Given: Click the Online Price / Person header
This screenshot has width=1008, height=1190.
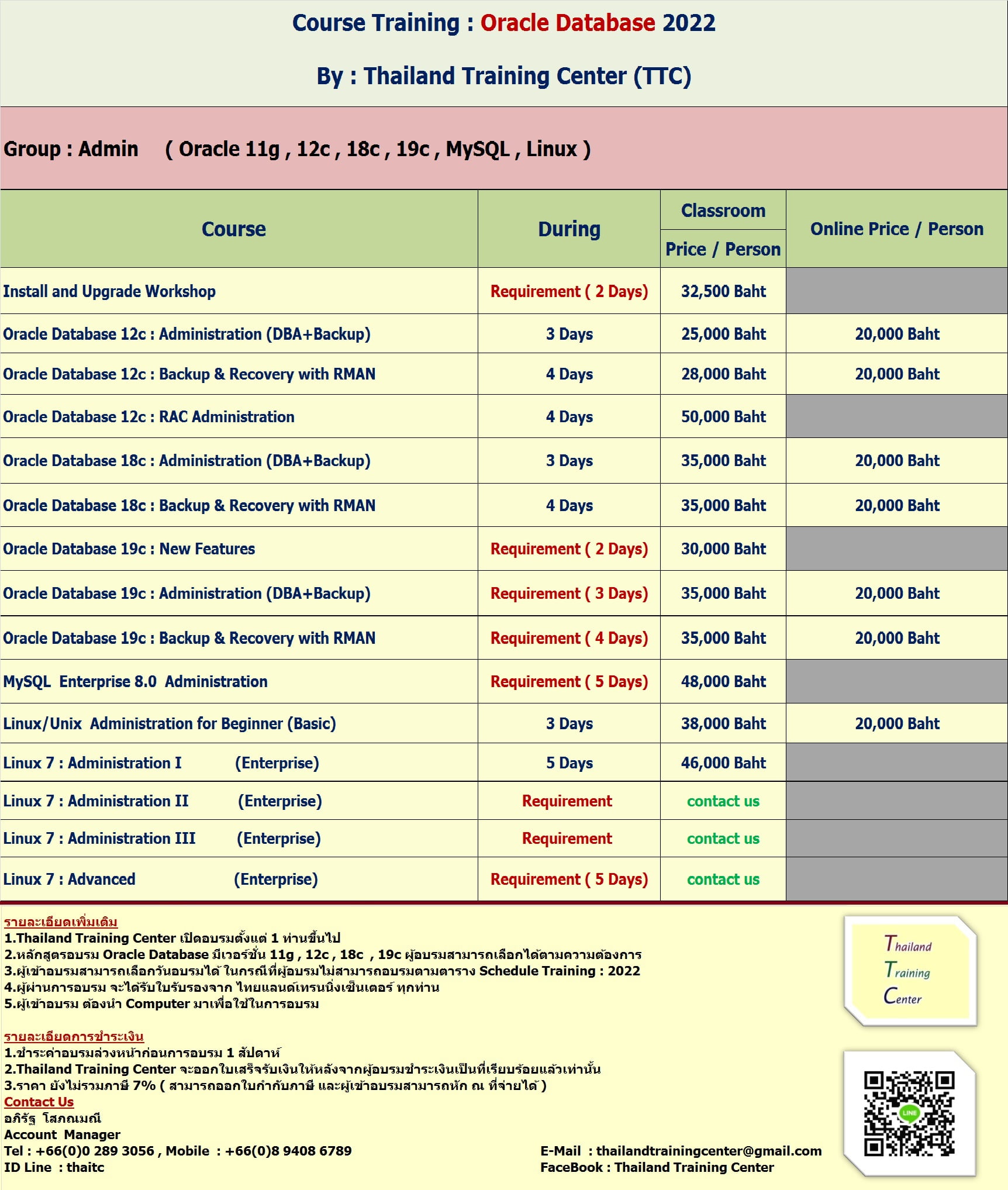Looking at the screenshot, I should (x=897, y=229).
